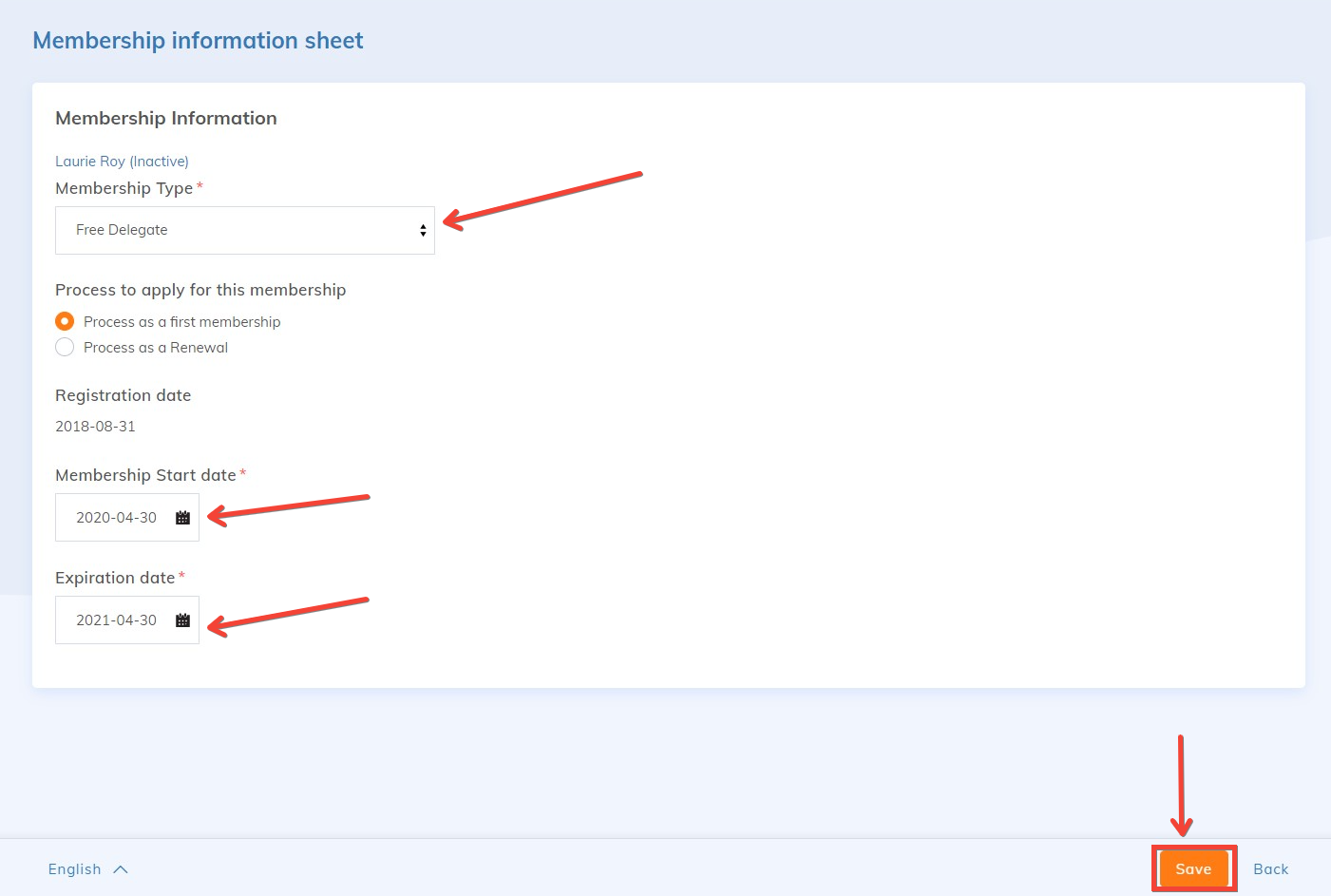Select Process as a first membership

point(65,322)
